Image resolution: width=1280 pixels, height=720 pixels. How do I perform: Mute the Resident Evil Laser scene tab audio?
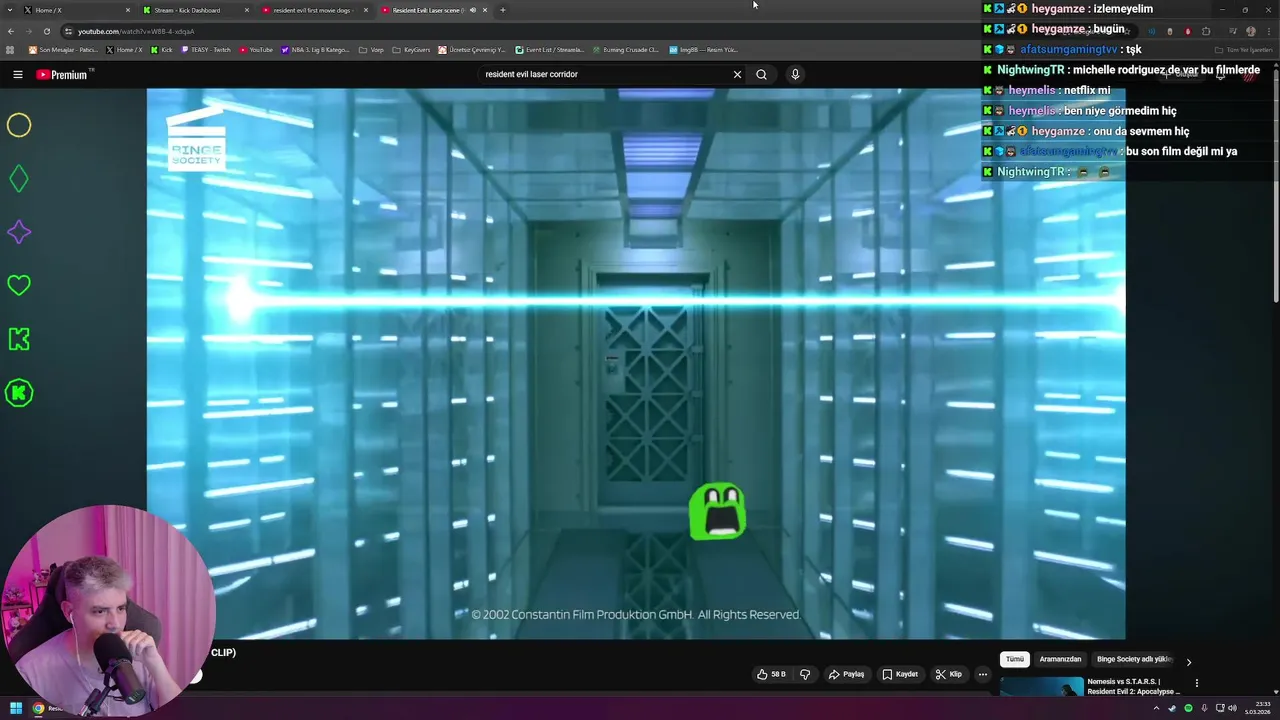tap(472, 10)
